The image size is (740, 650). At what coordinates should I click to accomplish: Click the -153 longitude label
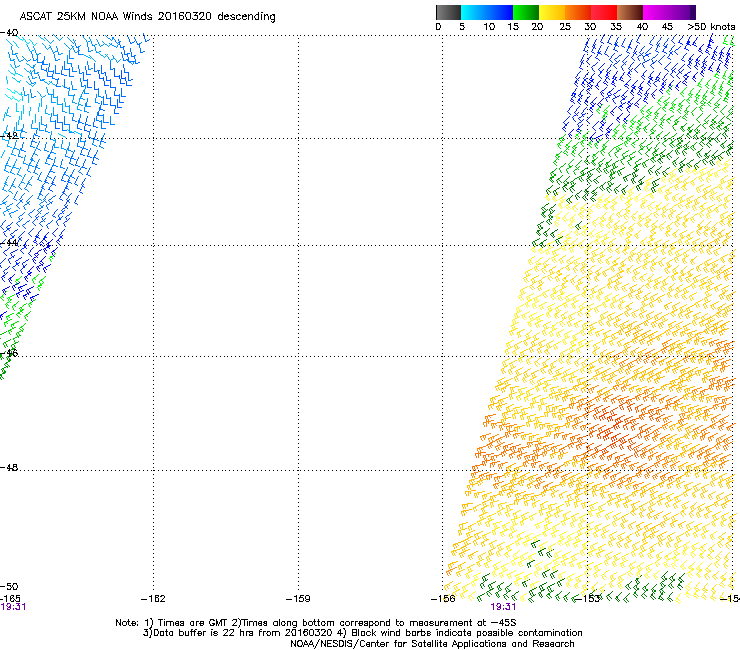coord(588,599)
